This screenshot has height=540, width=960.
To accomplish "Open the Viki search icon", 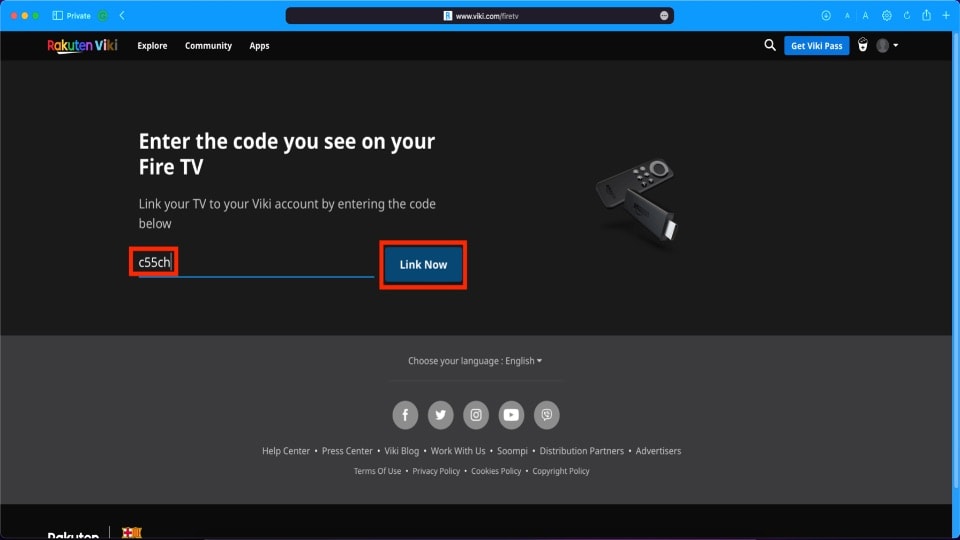I will (x=770, y=45).
